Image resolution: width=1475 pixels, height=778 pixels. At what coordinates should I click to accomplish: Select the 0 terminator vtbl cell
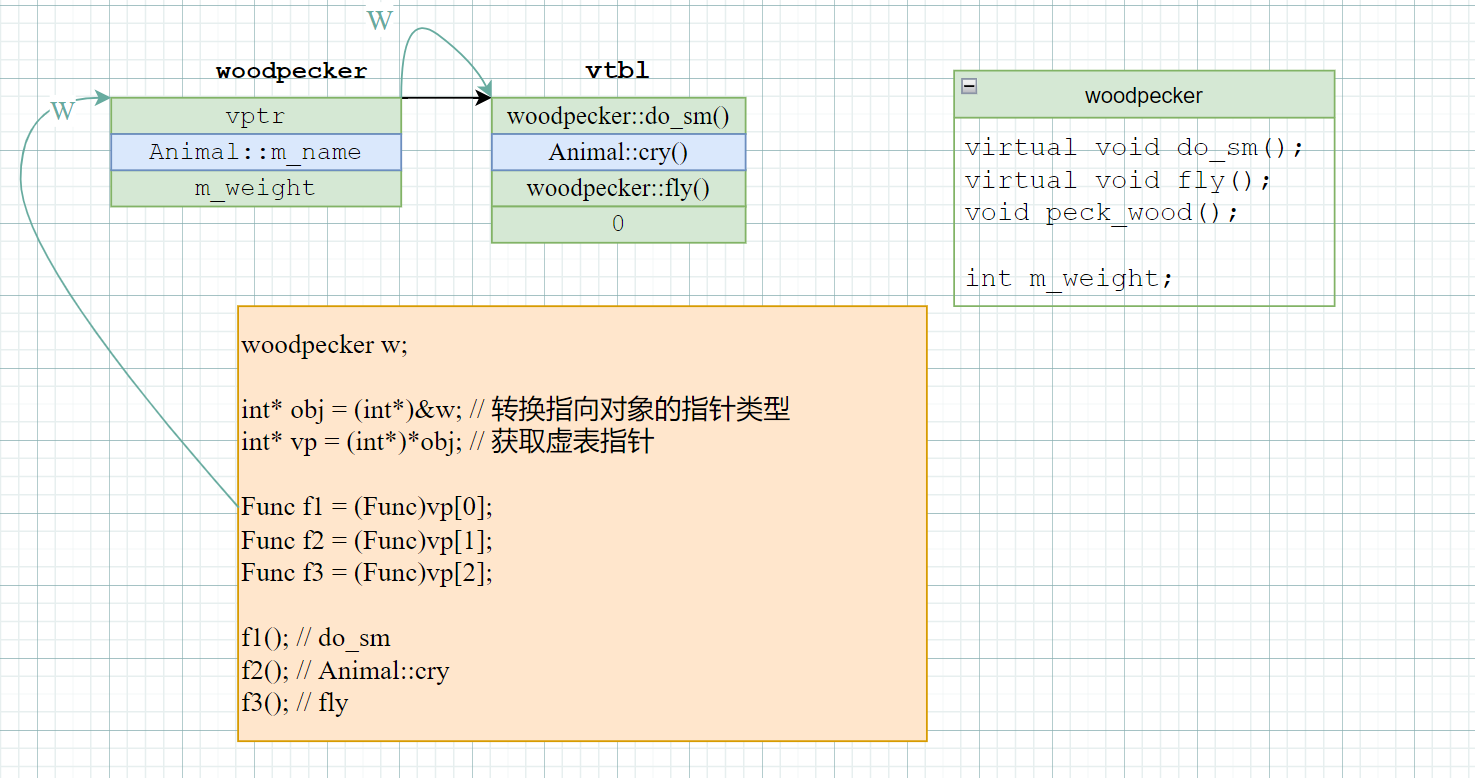tap(618, 224)
